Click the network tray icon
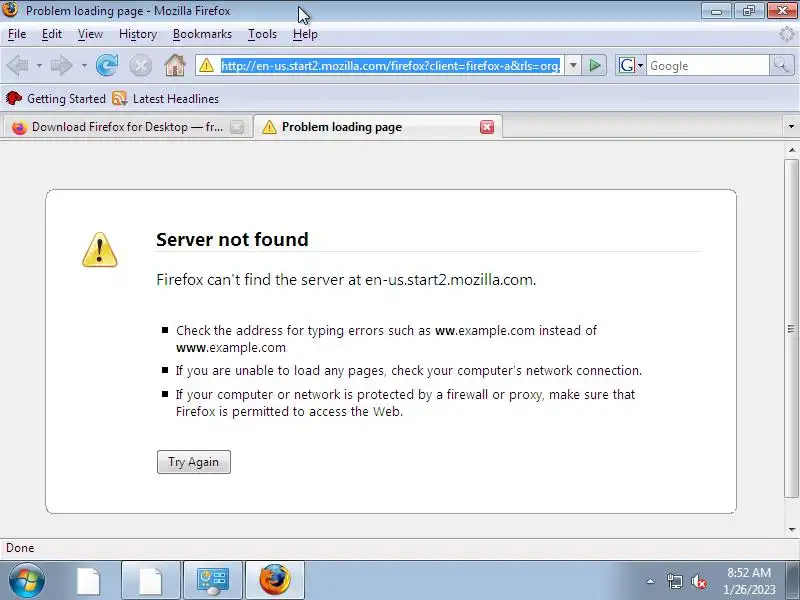The width and height of the screenshot is (800, 600). click(674, 581)
